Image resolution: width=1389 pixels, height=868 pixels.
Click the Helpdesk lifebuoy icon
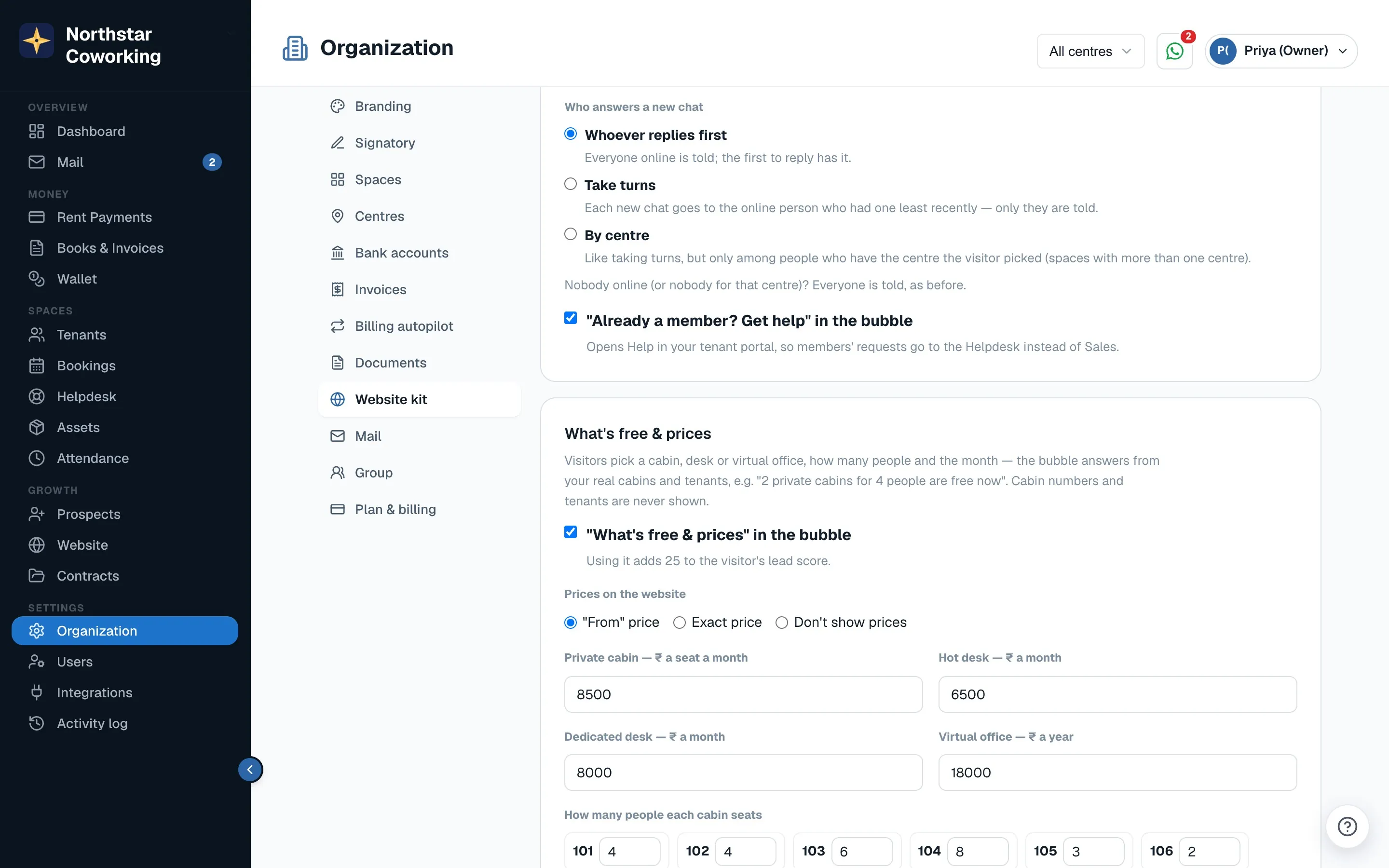coord(37,397)
